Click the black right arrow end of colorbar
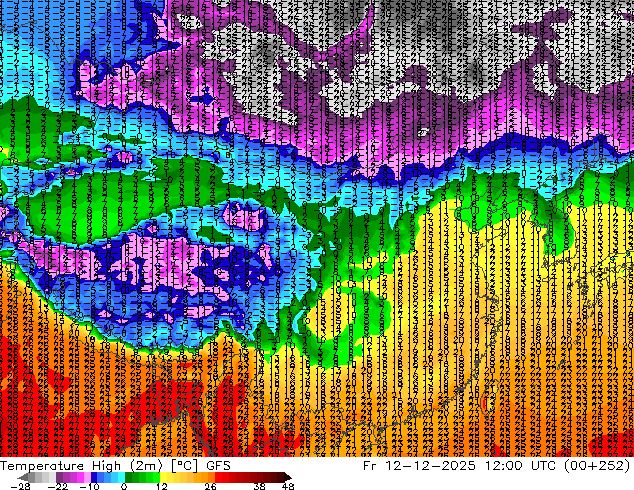Viewport: 634px width, 490px height. pyautogui.click(x=288, y=477)
